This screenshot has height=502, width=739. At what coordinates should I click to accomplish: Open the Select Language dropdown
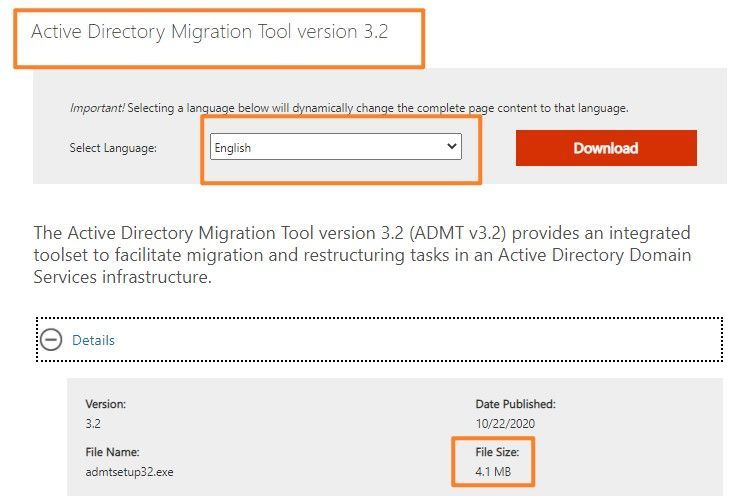click(x=336, y=147)
